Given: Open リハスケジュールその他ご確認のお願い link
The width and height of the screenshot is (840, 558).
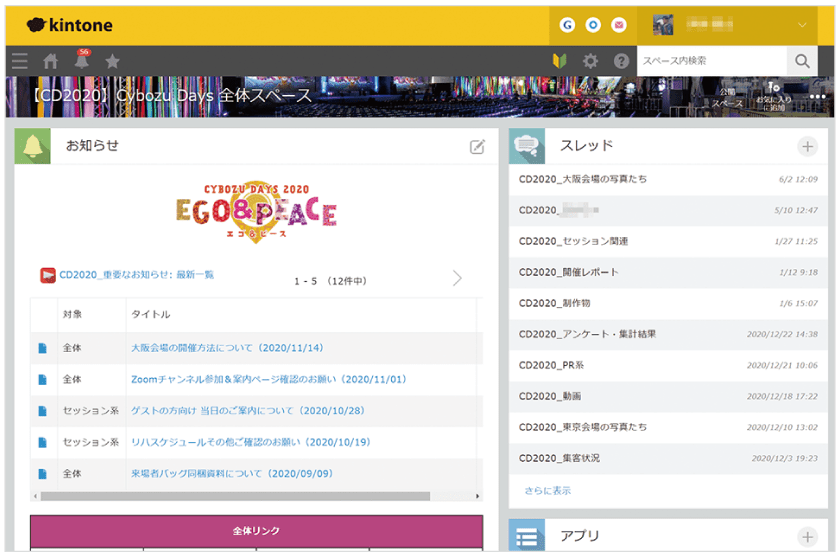Looking at the screenshot, I should 251,442.
